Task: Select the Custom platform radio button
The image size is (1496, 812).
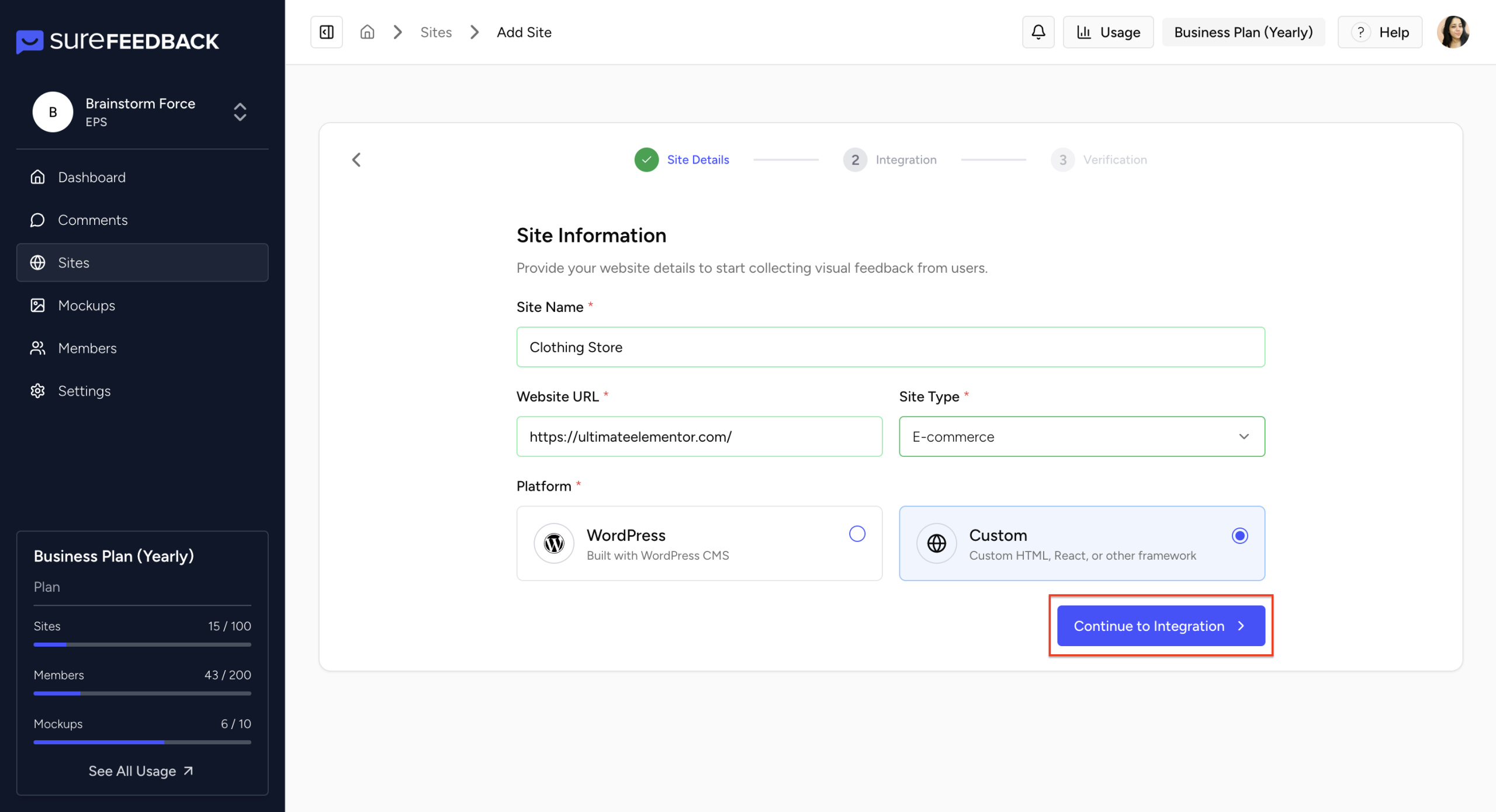Action: point(1239,535)
